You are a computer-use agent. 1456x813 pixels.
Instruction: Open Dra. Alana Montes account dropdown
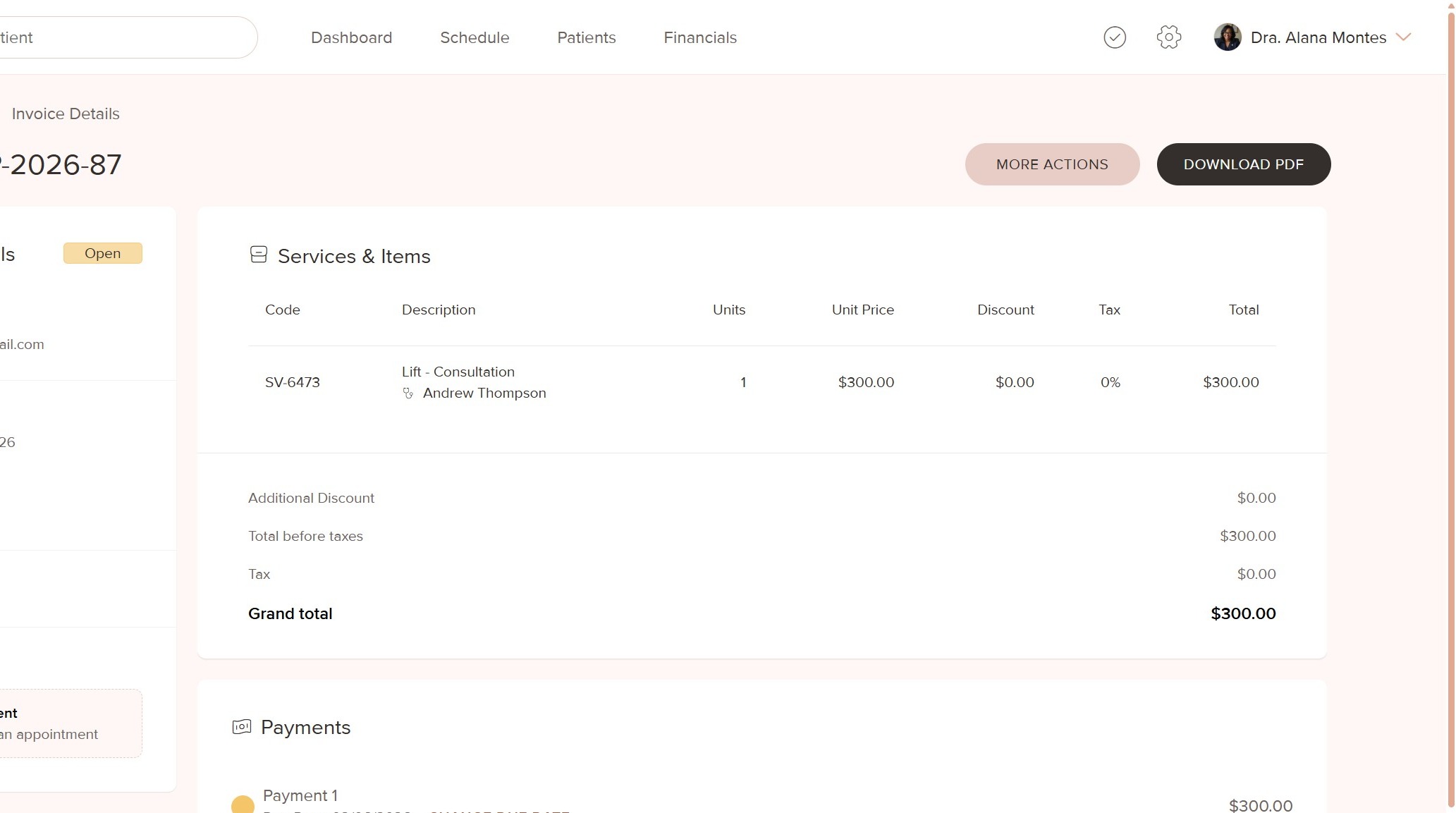point(1318,37)
